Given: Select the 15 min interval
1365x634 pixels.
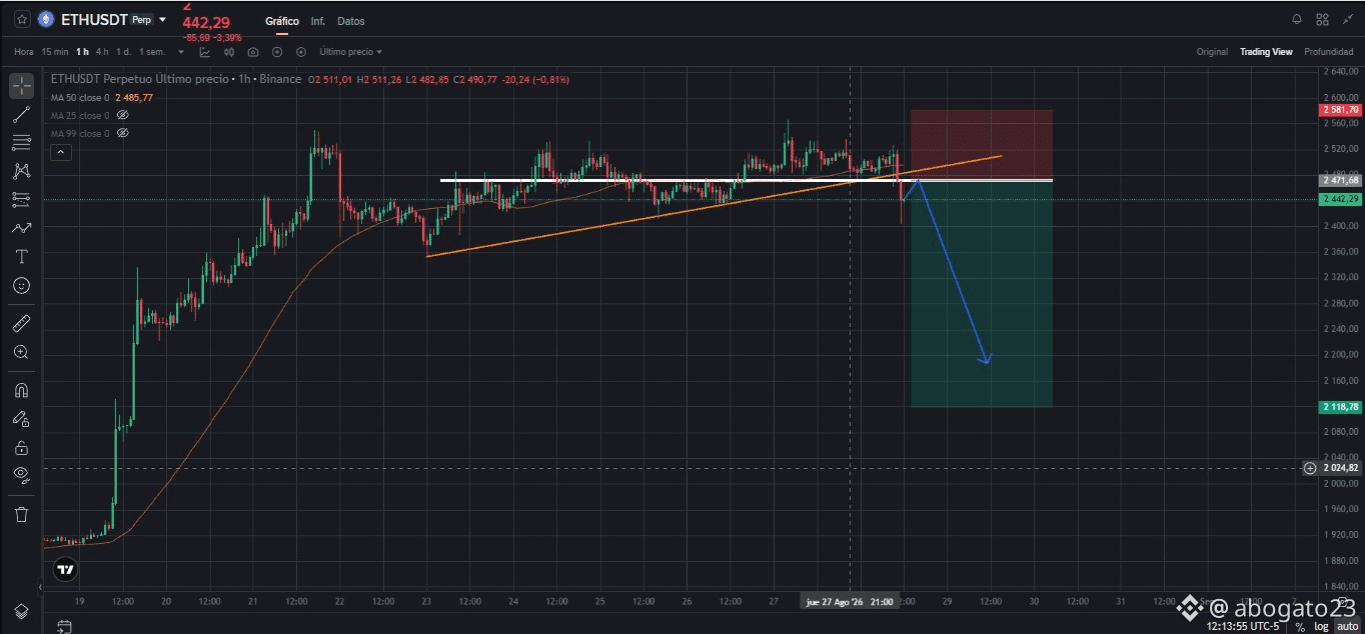Looking at the screenshot, I should (x=55, y=52).
